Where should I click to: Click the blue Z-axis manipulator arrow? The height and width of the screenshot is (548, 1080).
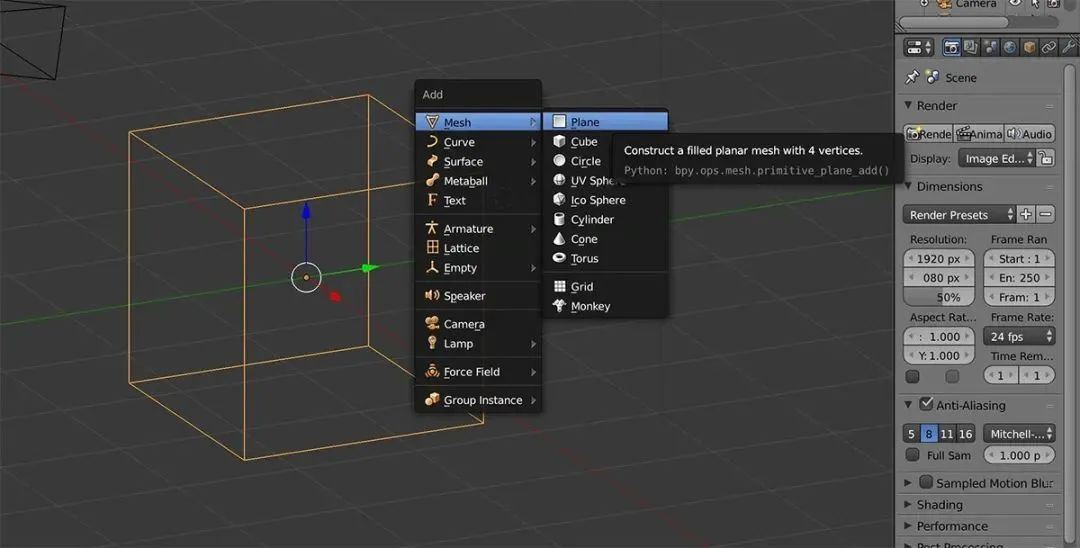coord(307,211)
